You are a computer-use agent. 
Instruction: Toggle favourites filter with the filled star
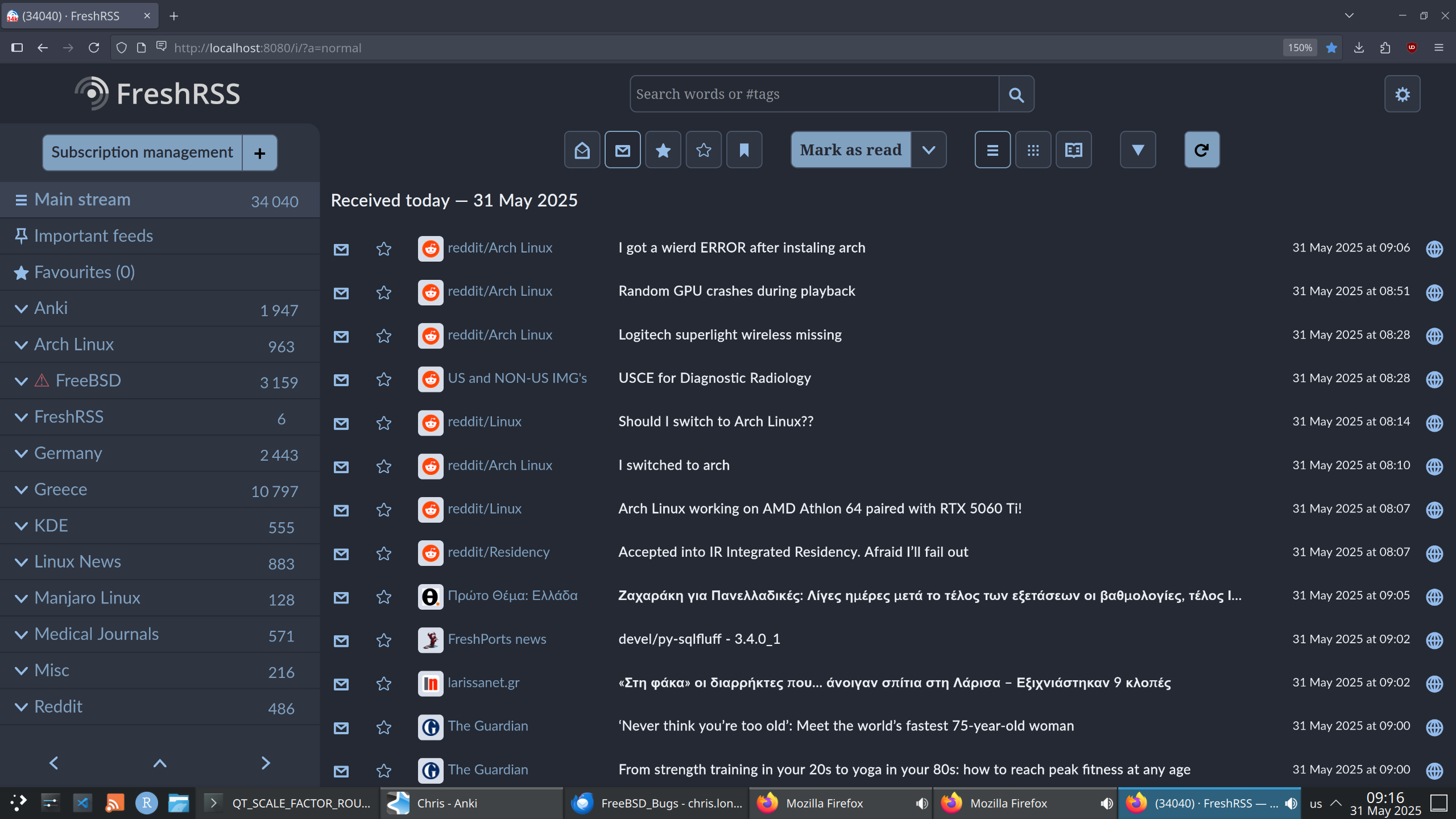(663, 150)
